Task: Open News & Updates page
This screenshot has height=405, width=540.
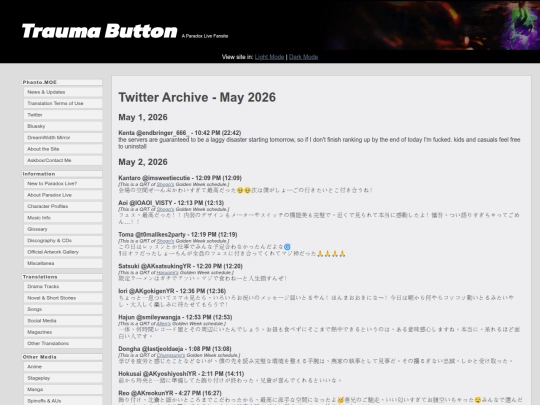Action: point(63,92)
